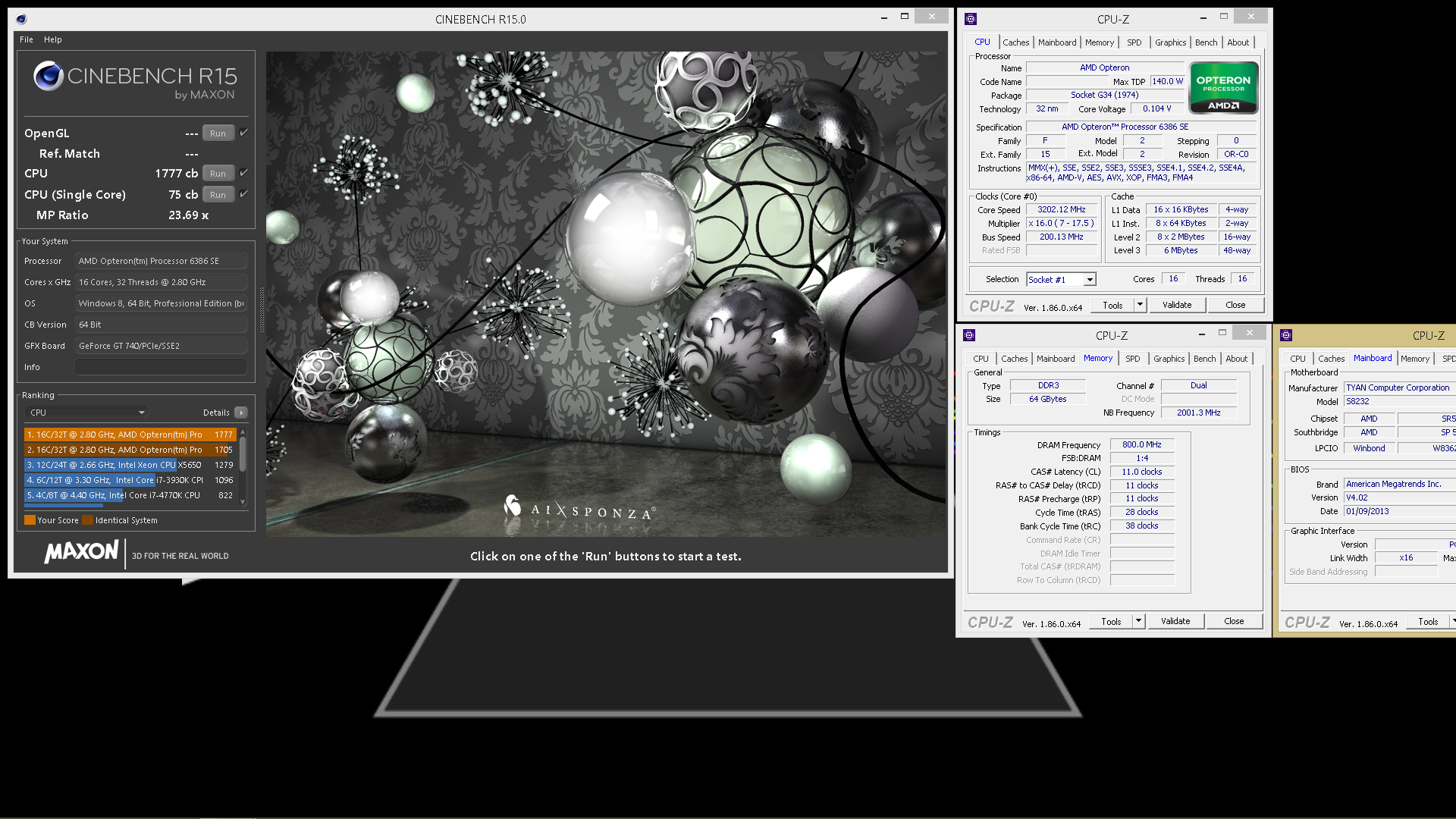Open About tab in top CPU-Z window
Screen dimensions: 1456x819
tap(1238, 42)
